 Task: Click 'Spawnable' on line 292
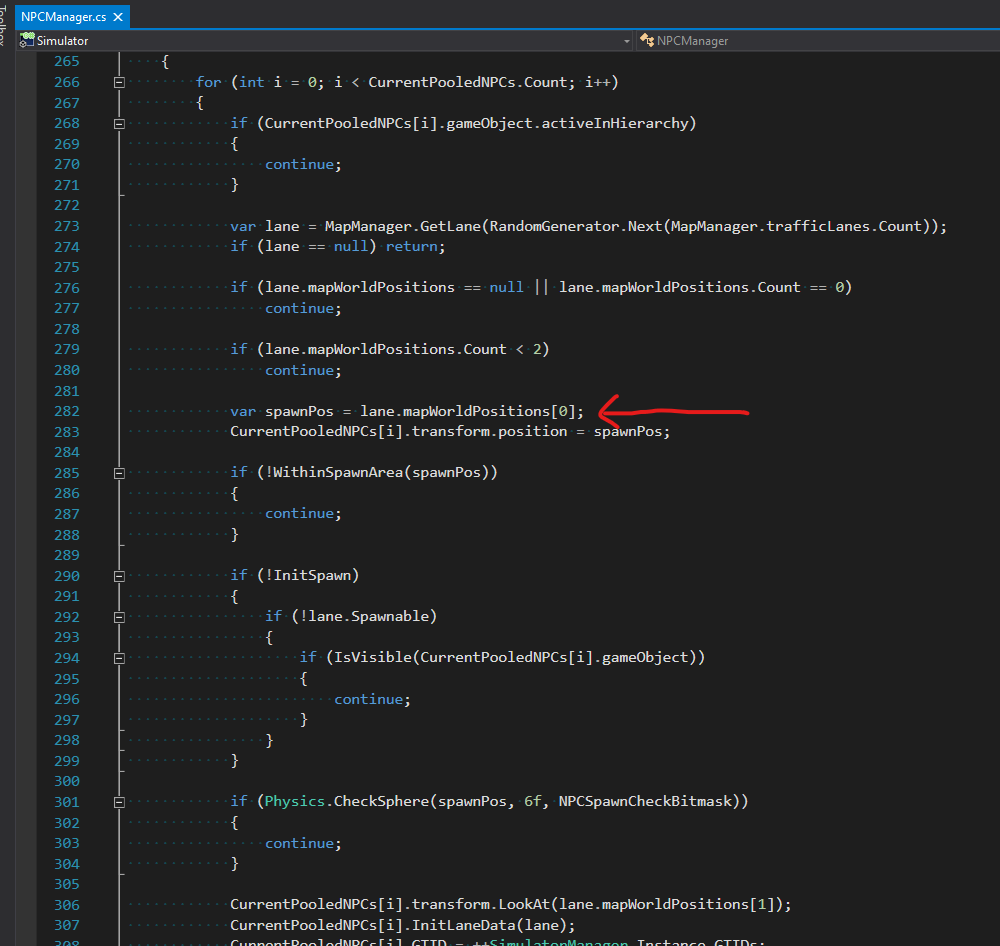pos(390,616)
